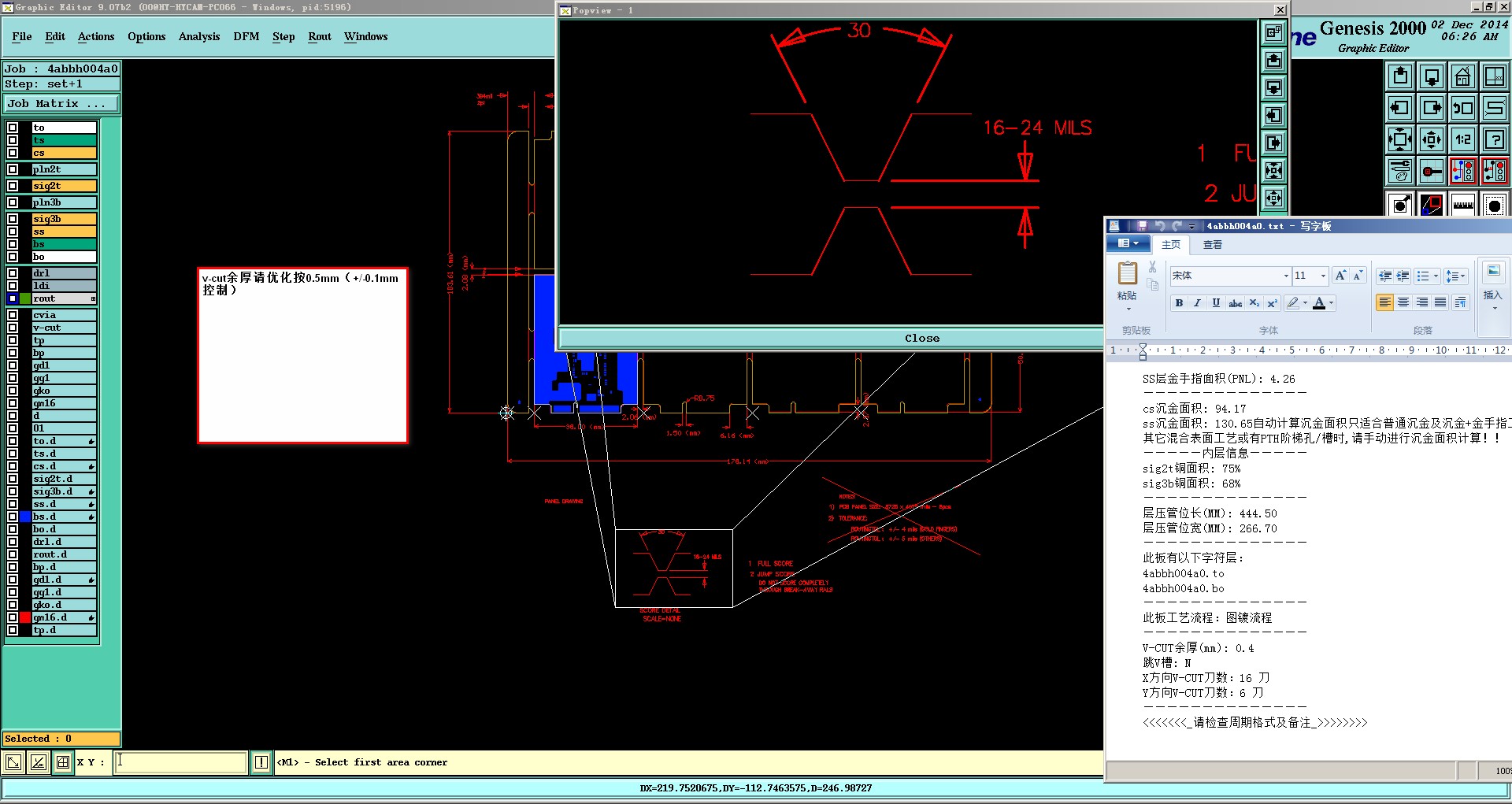Toggle the 'gko' layer display checkbox
The height and width of the screenshot is (804, 1512).
click(x=13, y=391)
